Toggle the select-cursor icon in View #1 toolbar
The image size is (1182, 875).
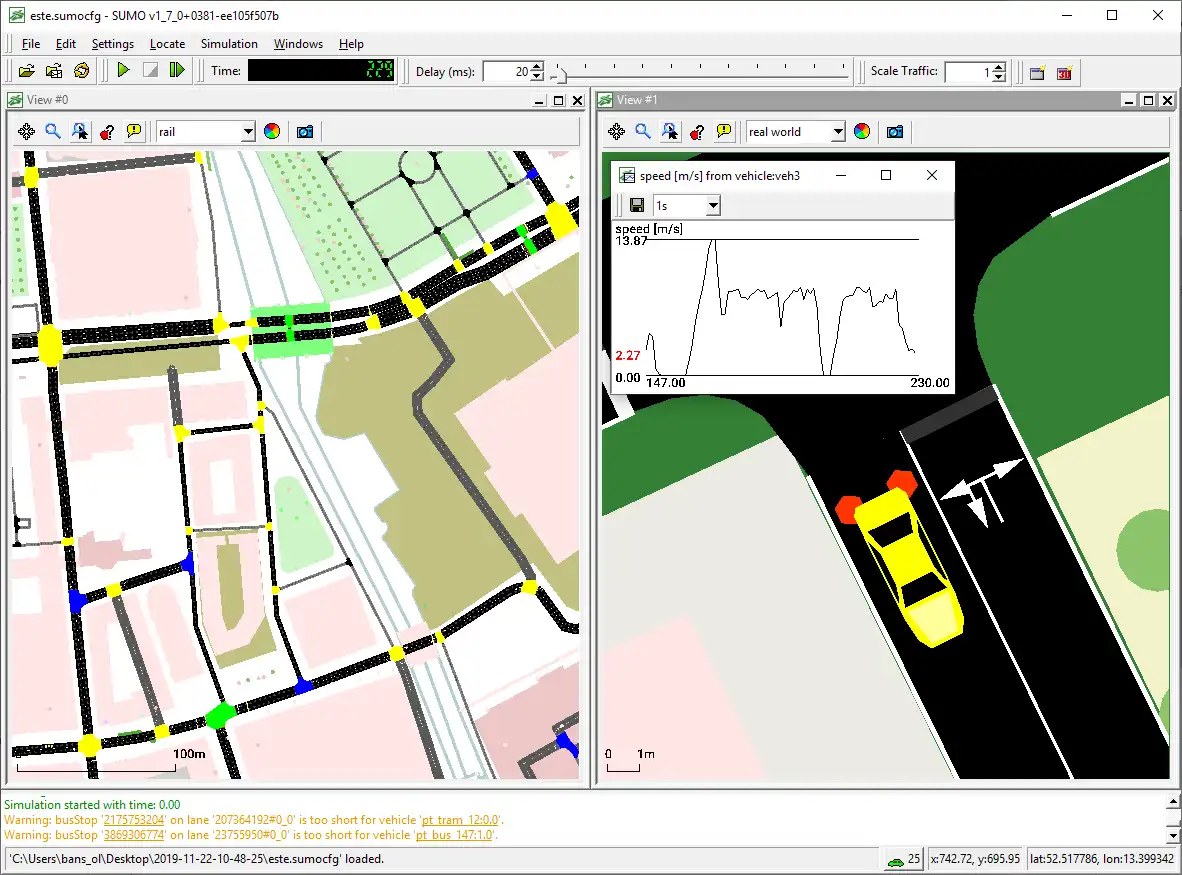pos(670,132)
